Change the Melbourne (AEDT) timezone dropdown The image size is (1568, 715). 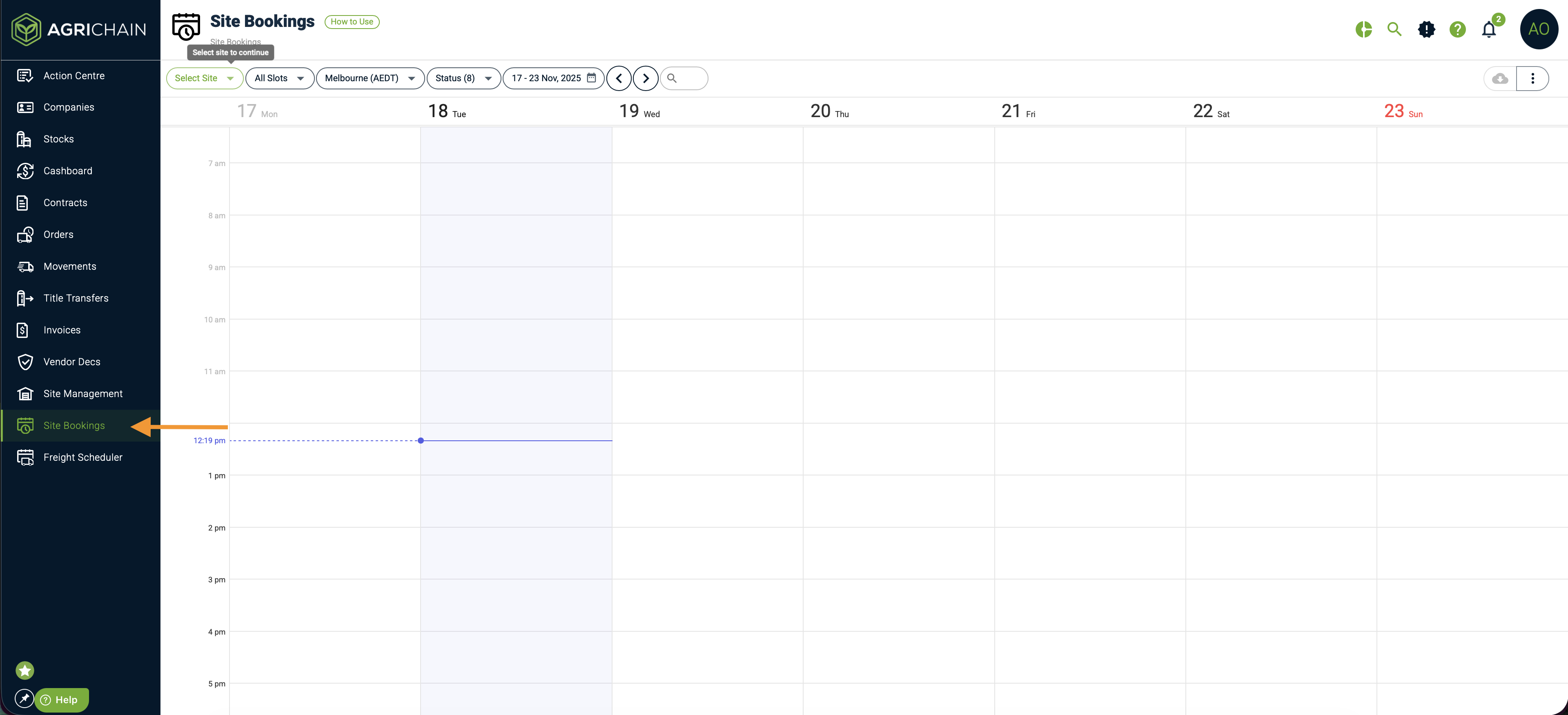click(370, 78)
